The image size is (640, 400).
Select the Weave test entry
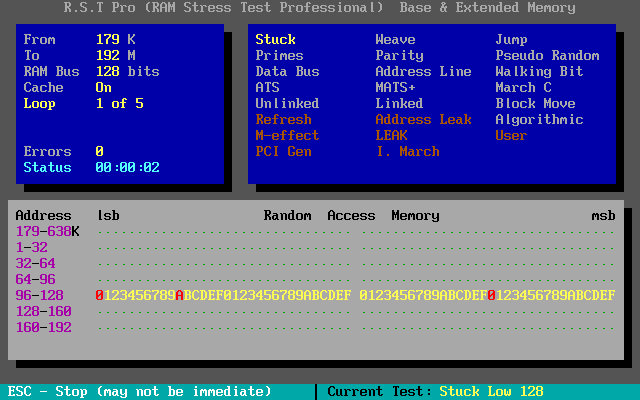pyautogui.click(x=395, y=40)
